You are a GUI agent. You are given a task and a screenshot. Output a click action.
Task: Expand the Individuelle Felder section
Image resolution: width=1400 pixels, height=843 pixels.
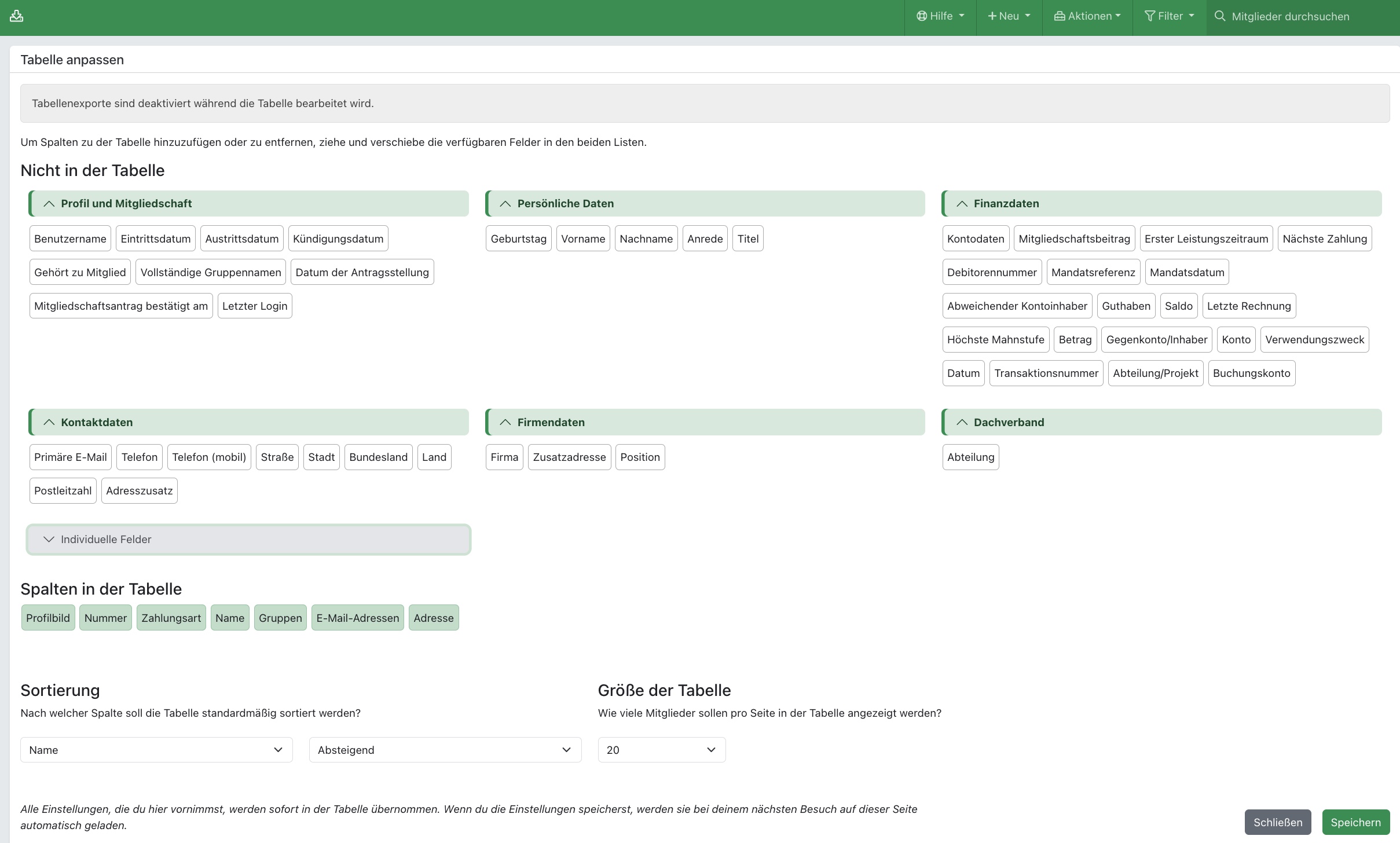click(249, 540)
